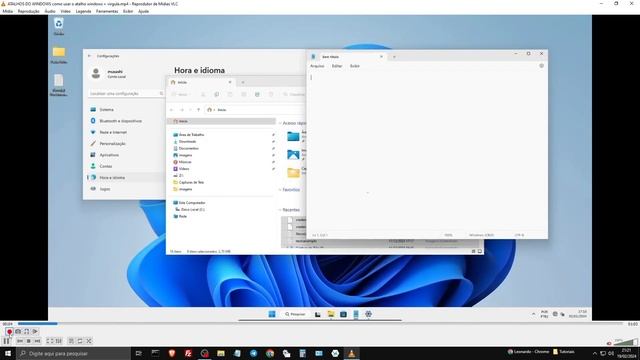Screen dimensions: 640x360
Task: Open the Vídeo menu
Action: tap(65, 11)
